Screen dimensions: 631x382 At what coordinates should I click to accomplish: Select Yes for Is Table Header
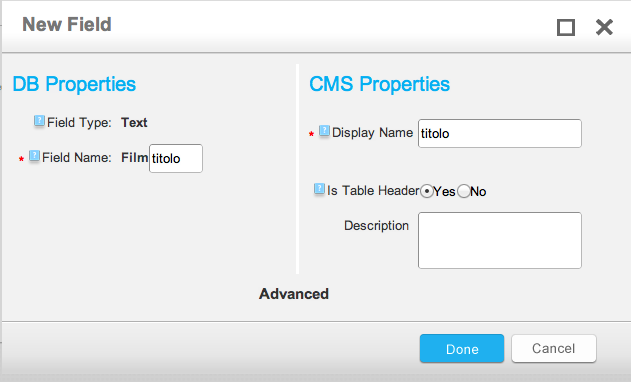427,191
